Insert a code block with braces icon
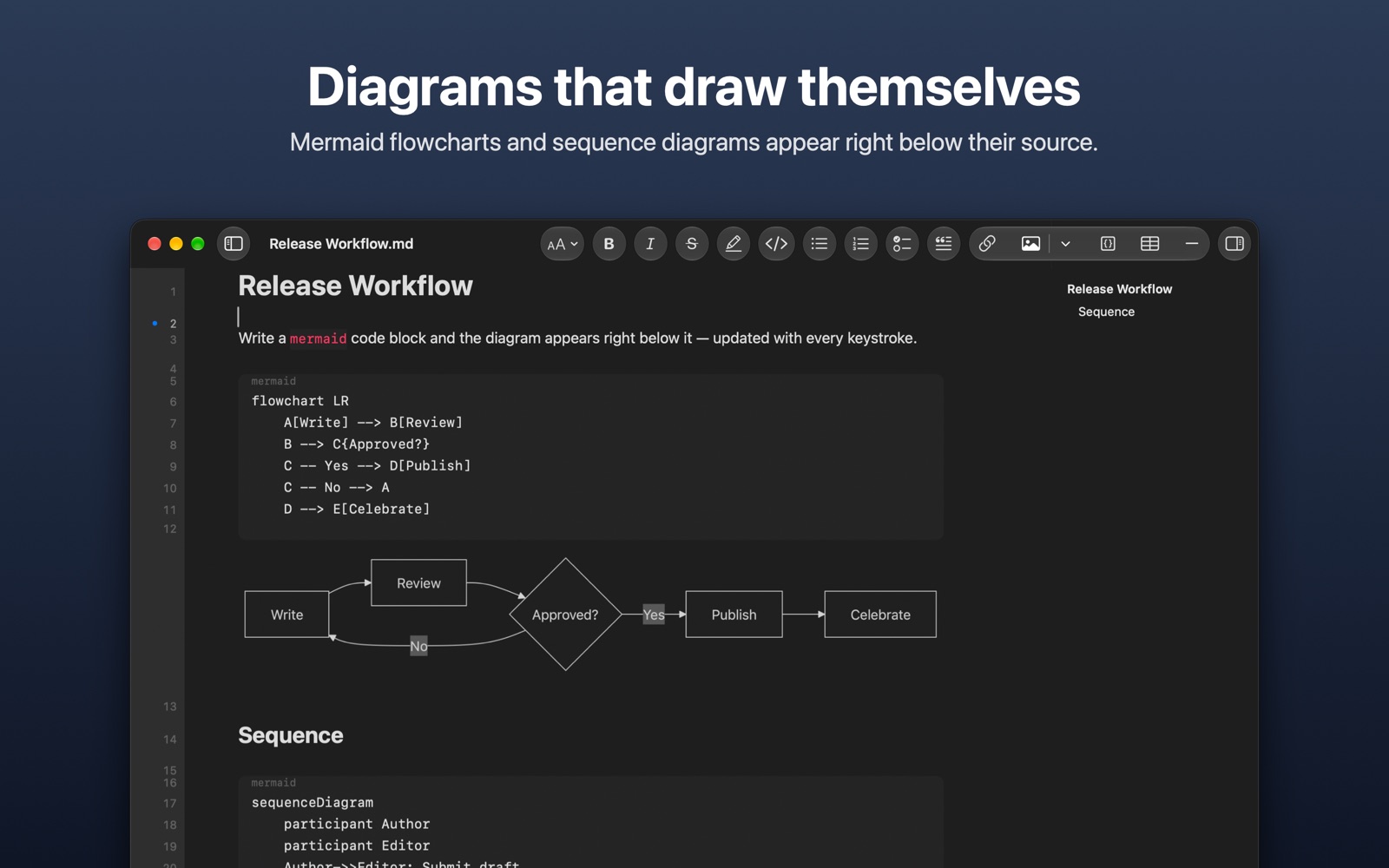Viewport: 1389px width, 868px height. tap(1108, 244)
